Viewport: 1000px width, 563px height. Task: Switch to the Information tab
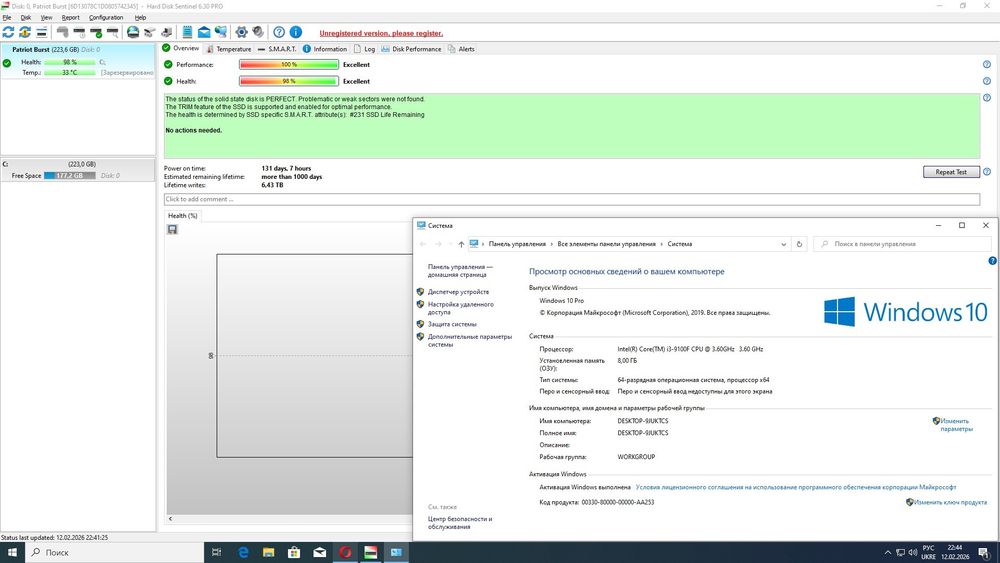325,49
